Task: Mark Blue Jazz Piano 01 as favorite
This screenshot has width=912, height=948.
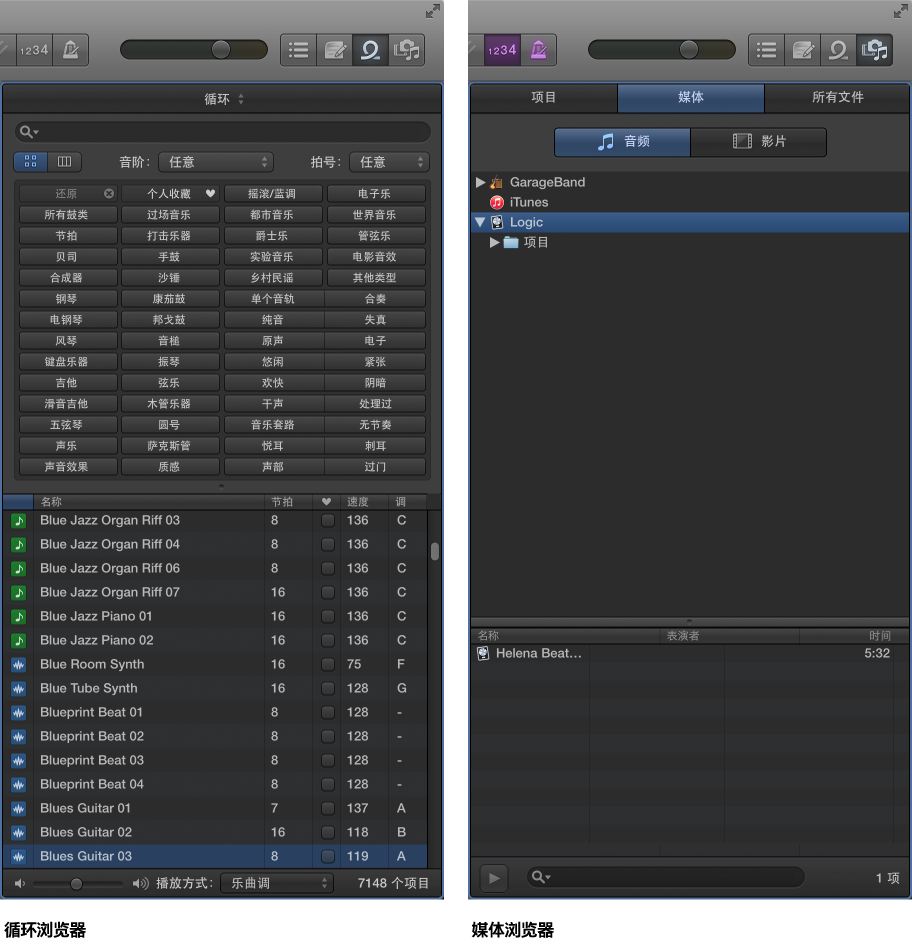Action: (327, 617)
